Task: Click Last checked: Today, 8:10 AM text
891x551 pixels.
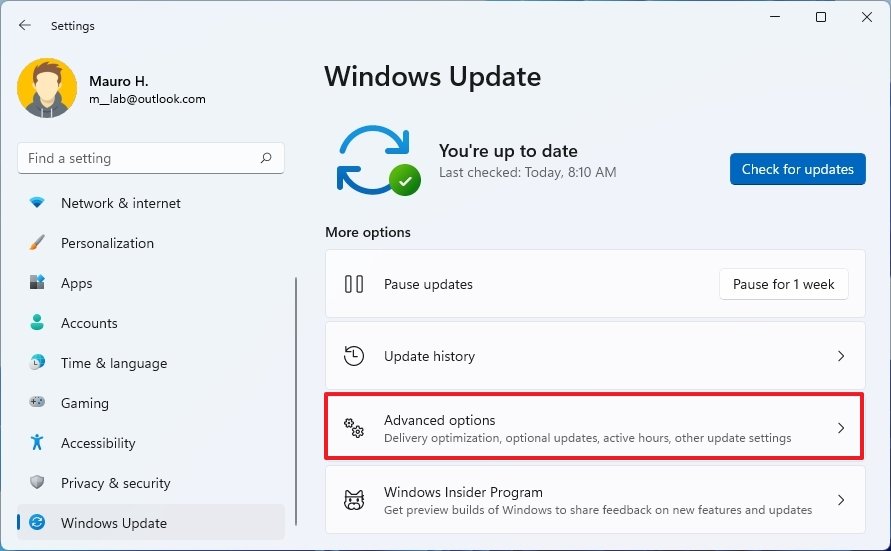Action: pyautogui.click(x=527, y=172)
